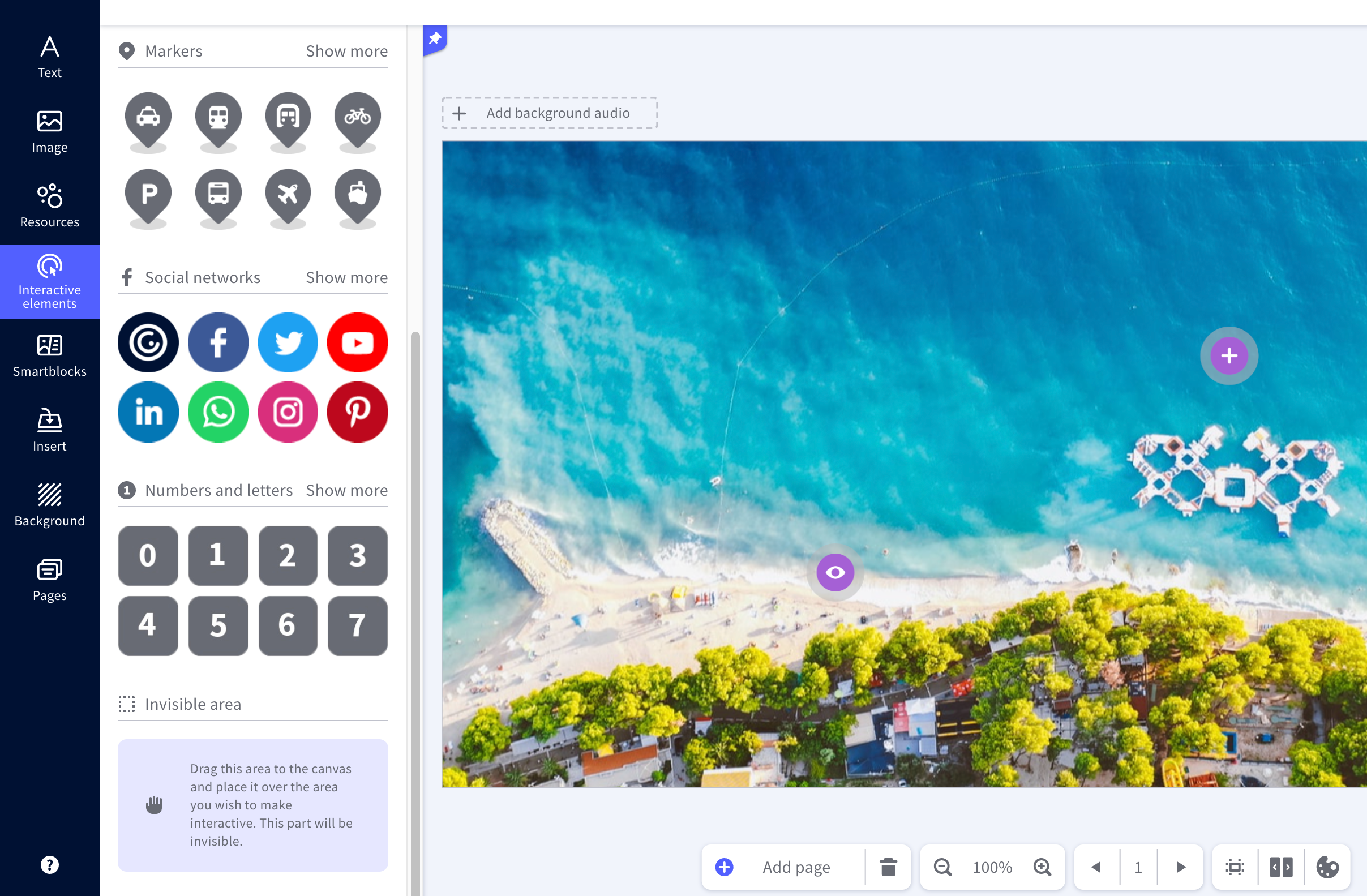Show more Markers
The height and width of the screenshot is (896, 1367).
click(x=346, y=51)
